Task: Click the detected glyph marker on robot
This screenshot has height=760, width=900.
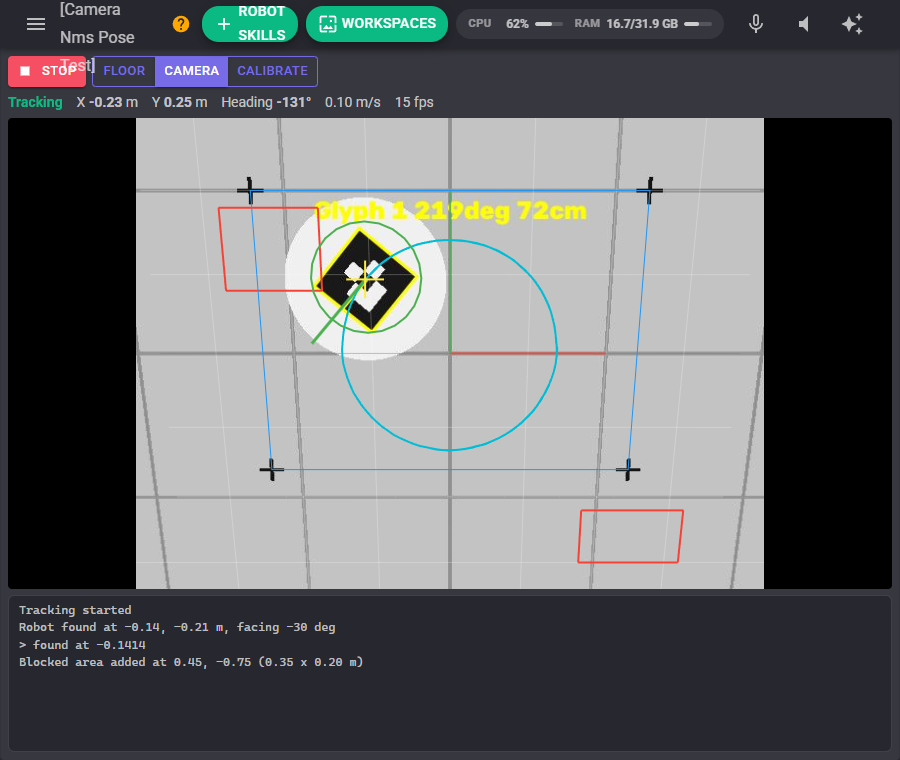Action: [366, 280]
